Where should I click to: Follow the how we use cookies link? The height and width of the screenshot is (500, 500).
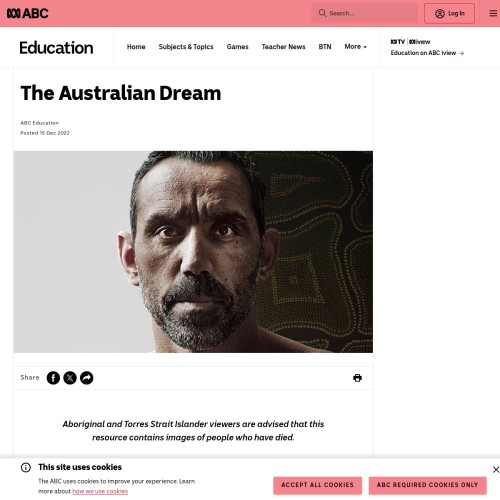pos(100,491)
